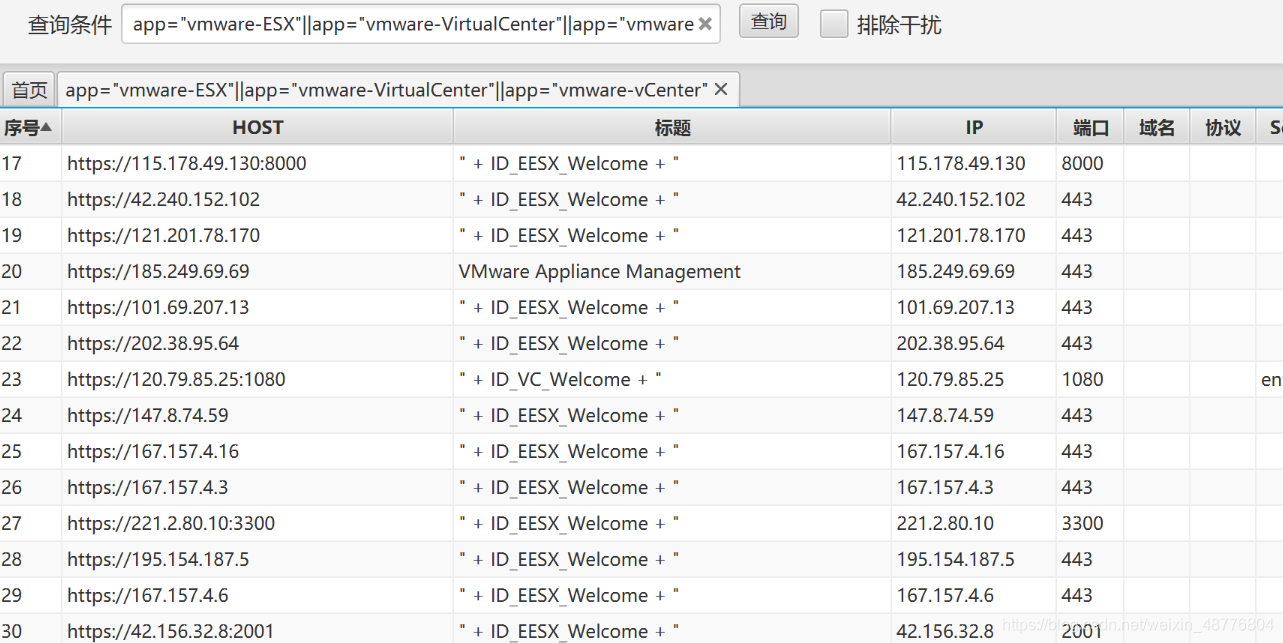Image resolution: width=1283 pixels, height=643 pixels.
Task: Sort table by IP column header
Action: [973, 127]
